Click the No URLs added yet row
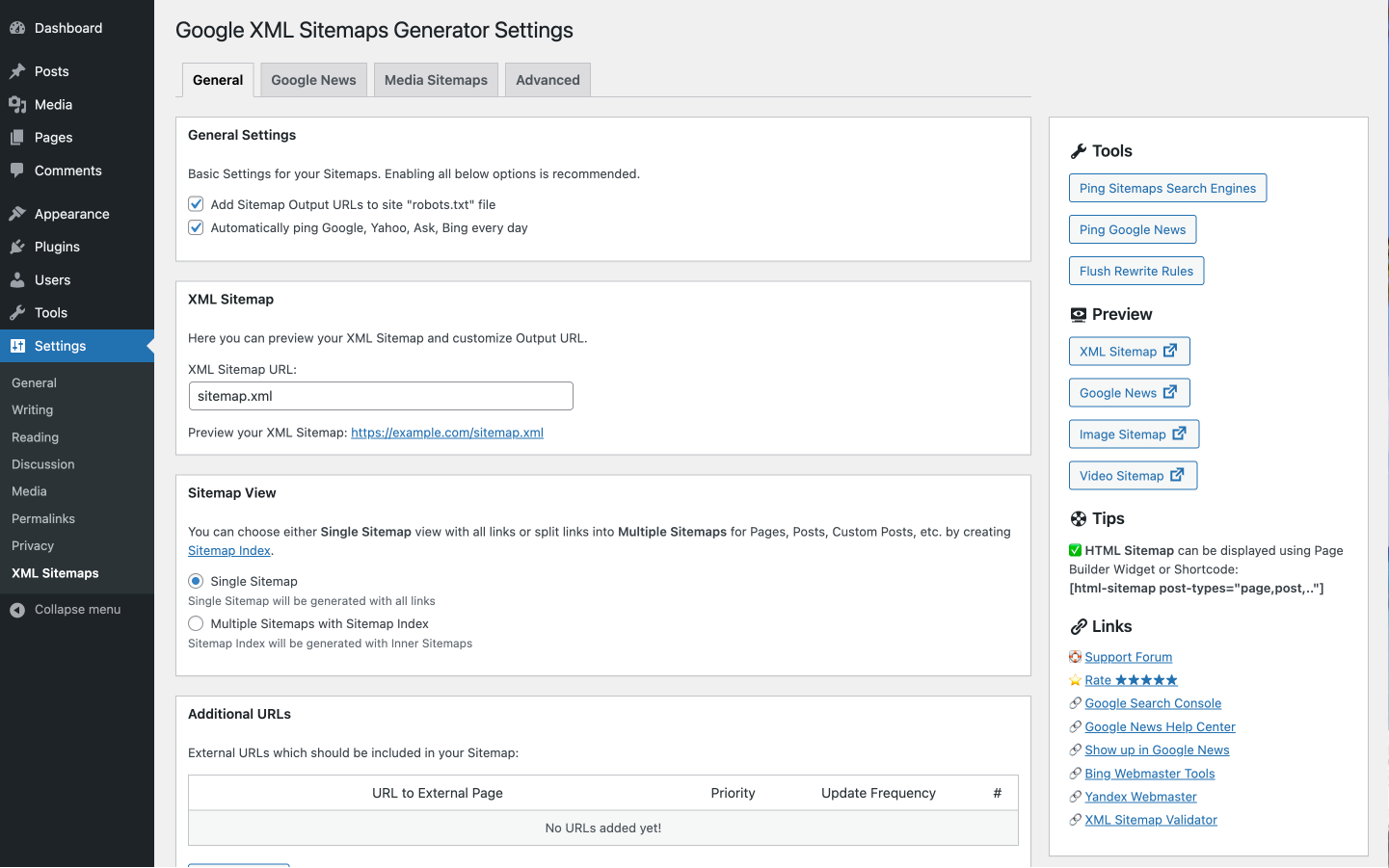Image resolution: width=1389 pixels, height=868 pixels. point(603,828)
